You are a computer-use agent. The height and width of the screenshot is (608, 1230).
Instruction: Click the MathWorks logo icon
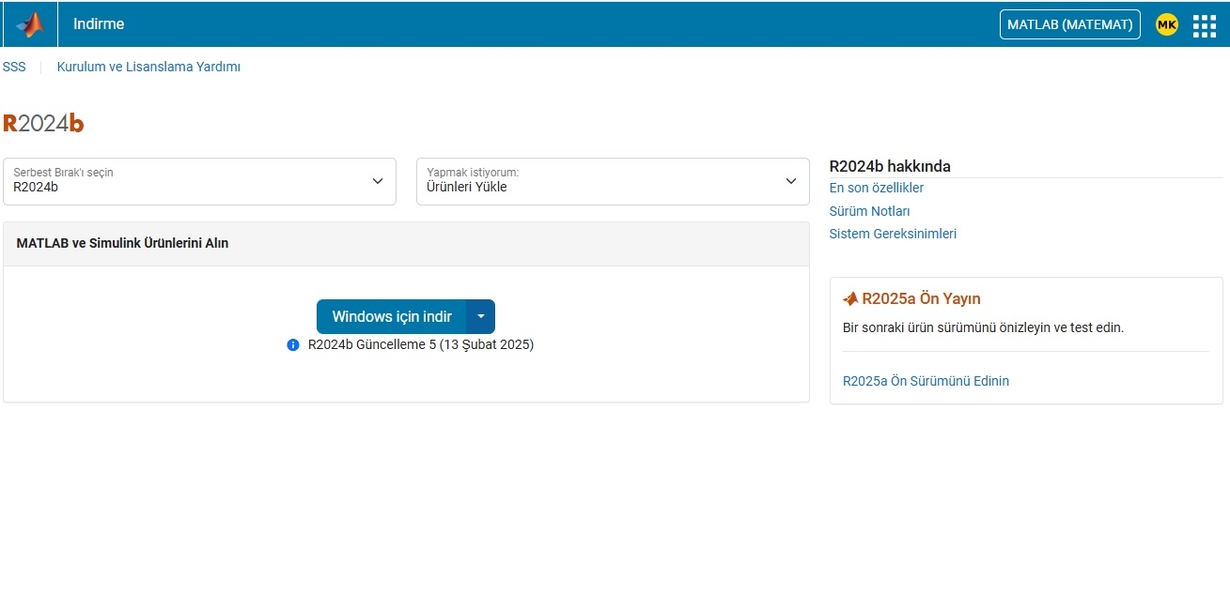[30, 24]
